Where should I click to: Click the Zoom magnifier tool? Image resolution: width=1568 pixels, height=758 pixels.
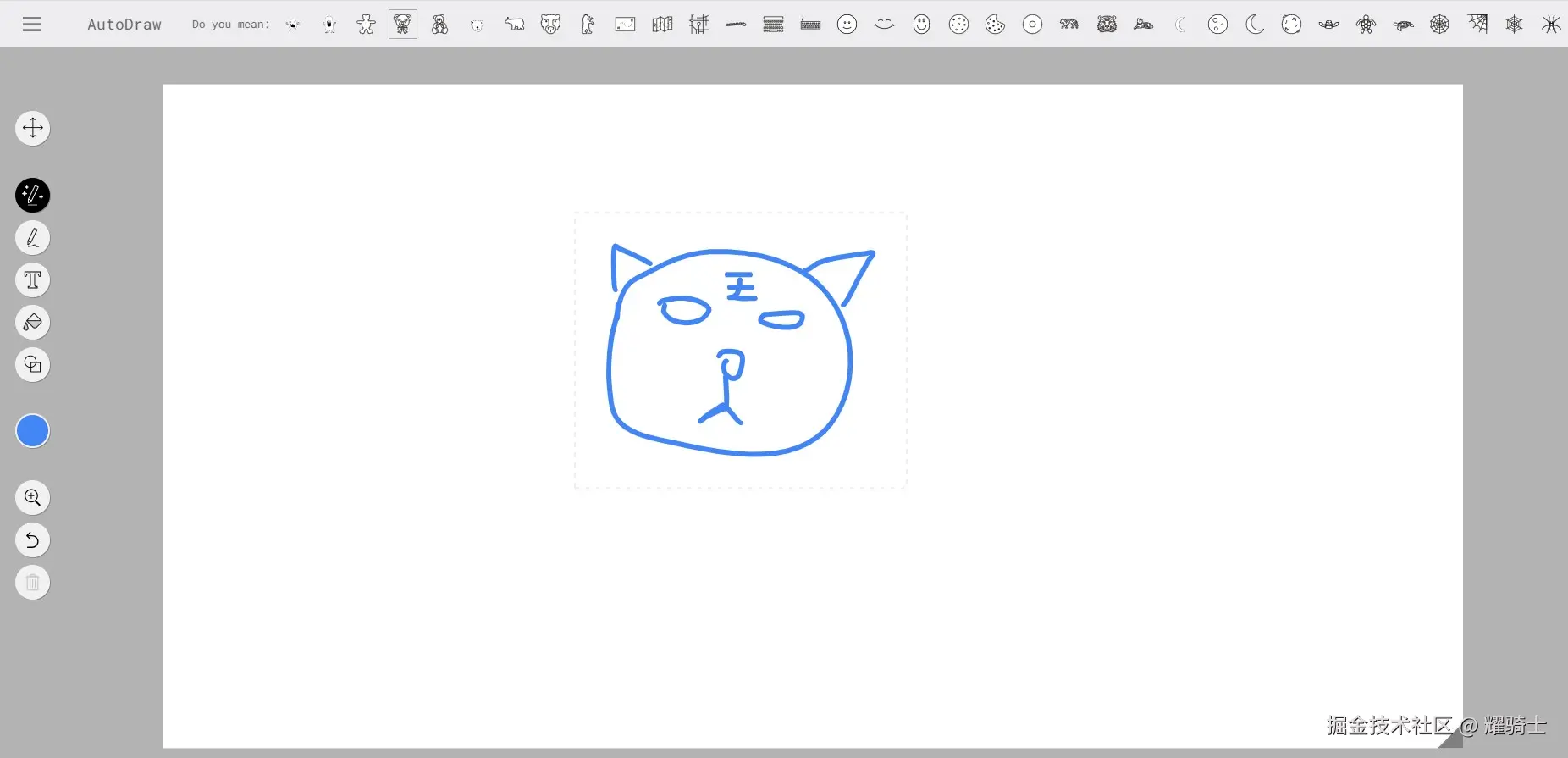click(33, 498)
